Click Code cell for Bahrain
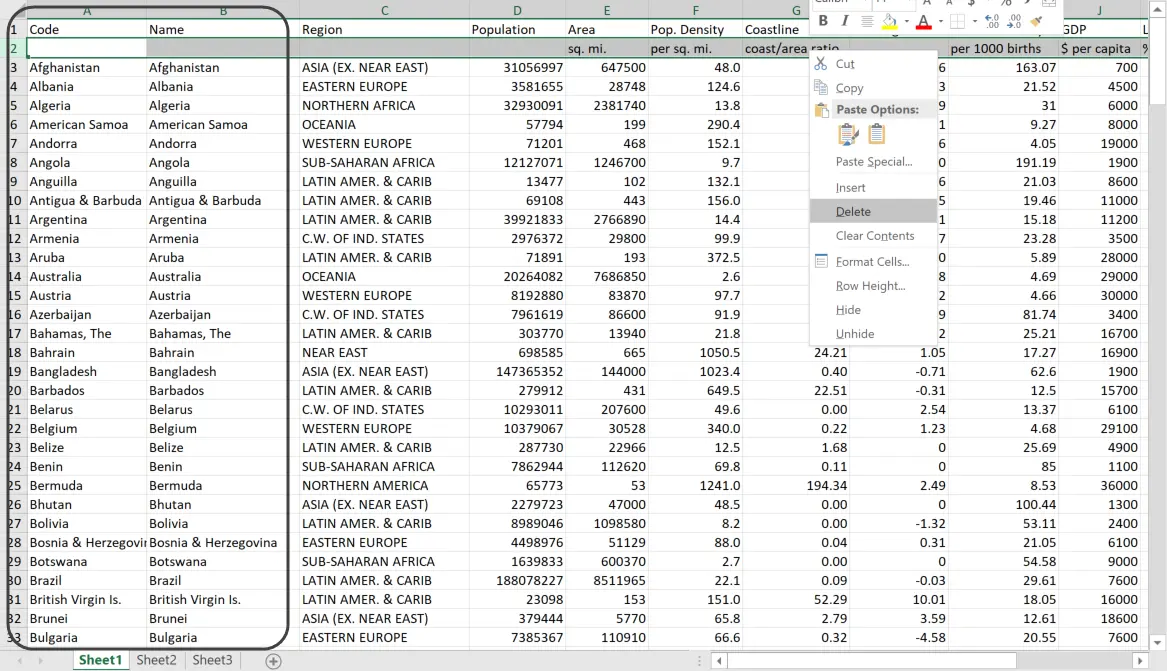The height and width of the screenshot is (671, 1167). [x=86, y=353]
